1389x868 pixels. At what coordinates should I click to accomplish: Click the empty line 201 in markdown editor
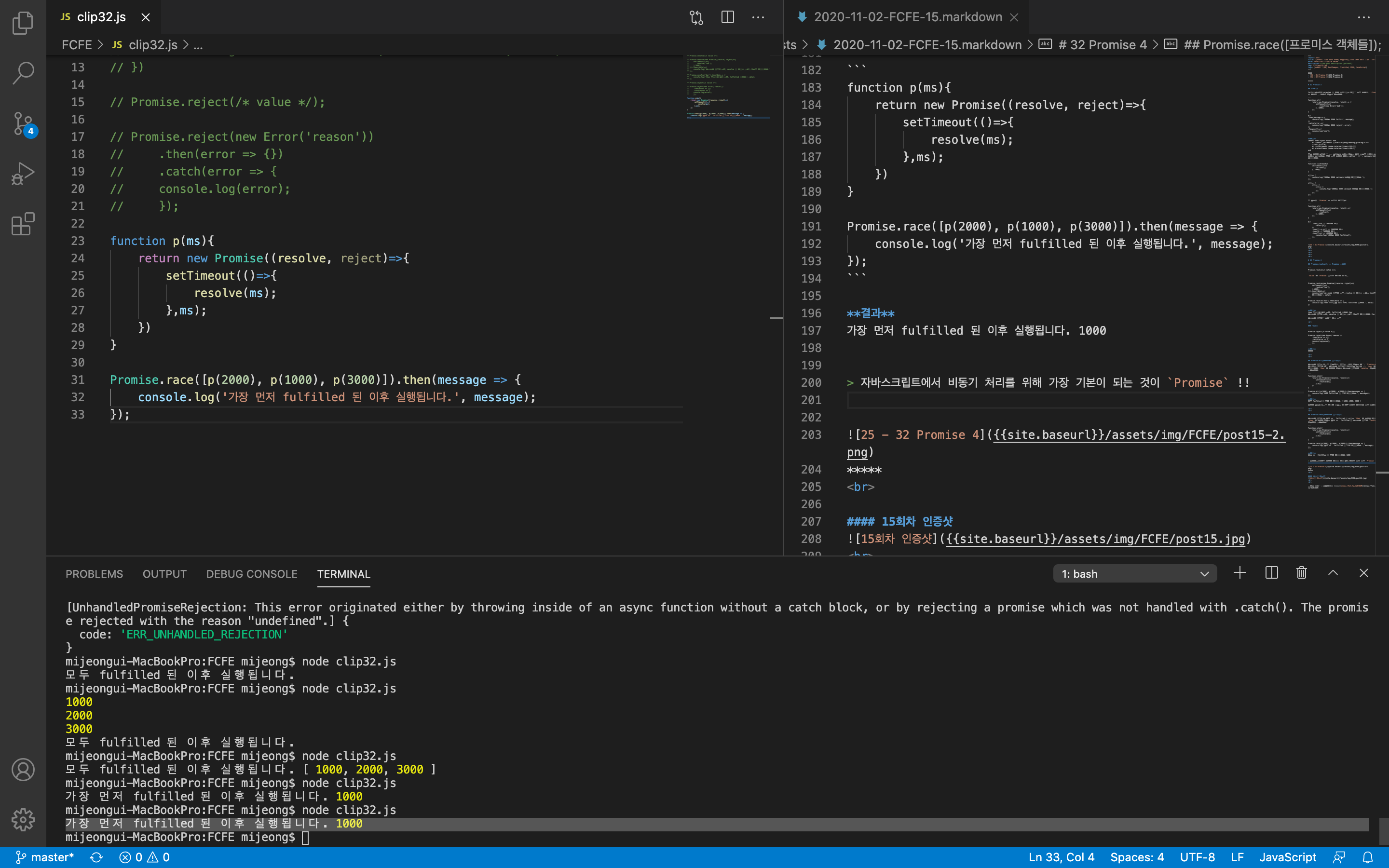pos(1075,400)
